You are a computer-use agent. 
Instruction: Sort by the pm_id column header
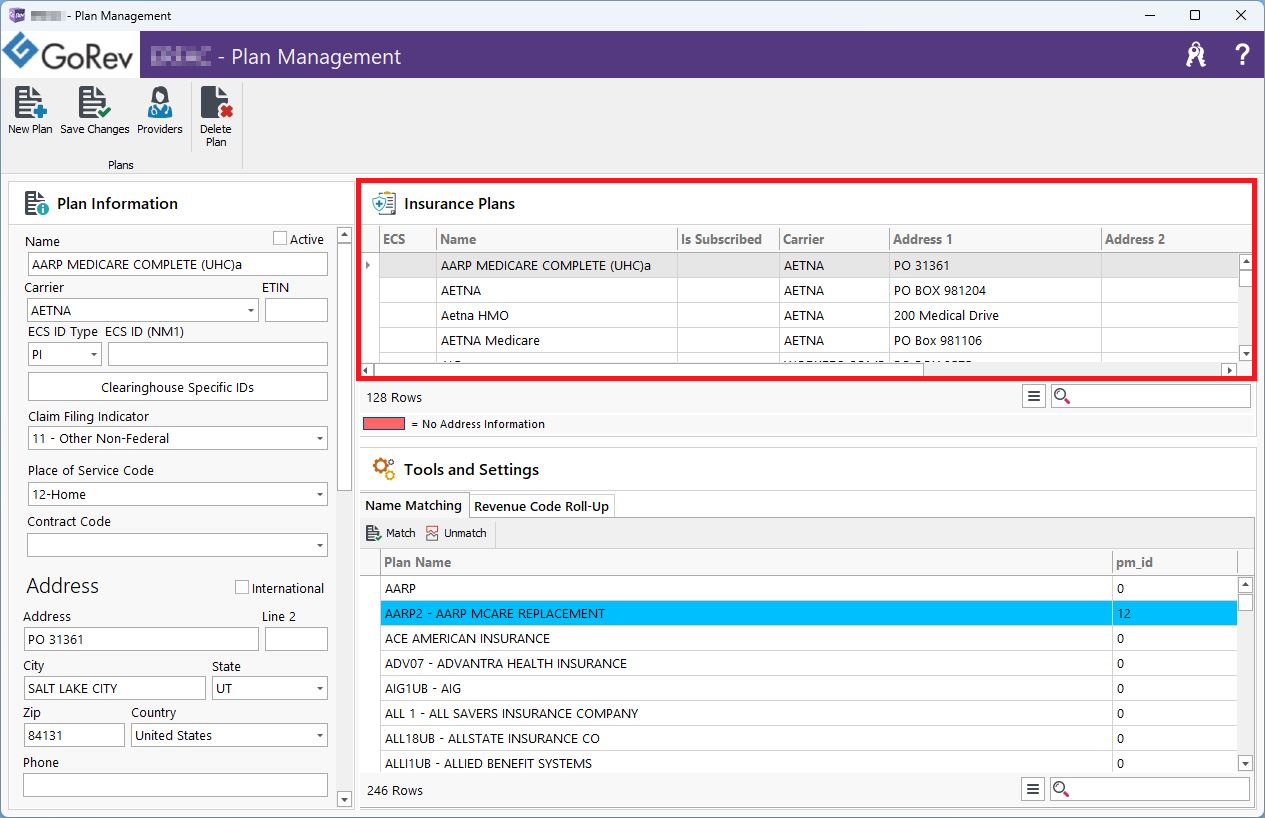1175,562
